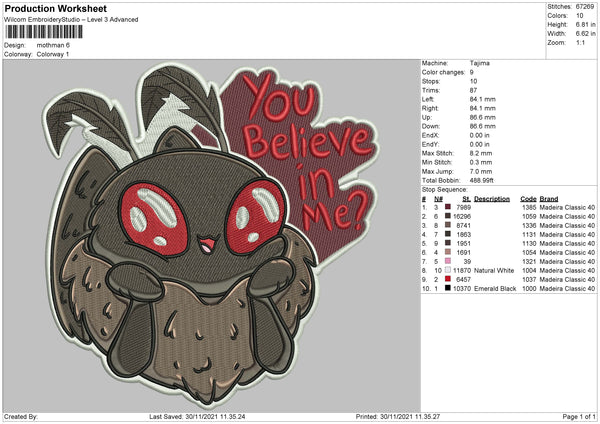Image resolution: width=600 pixels, height=424 pixels.
Task: Click thread code '1000' in the table
Action: click(529, 289)
